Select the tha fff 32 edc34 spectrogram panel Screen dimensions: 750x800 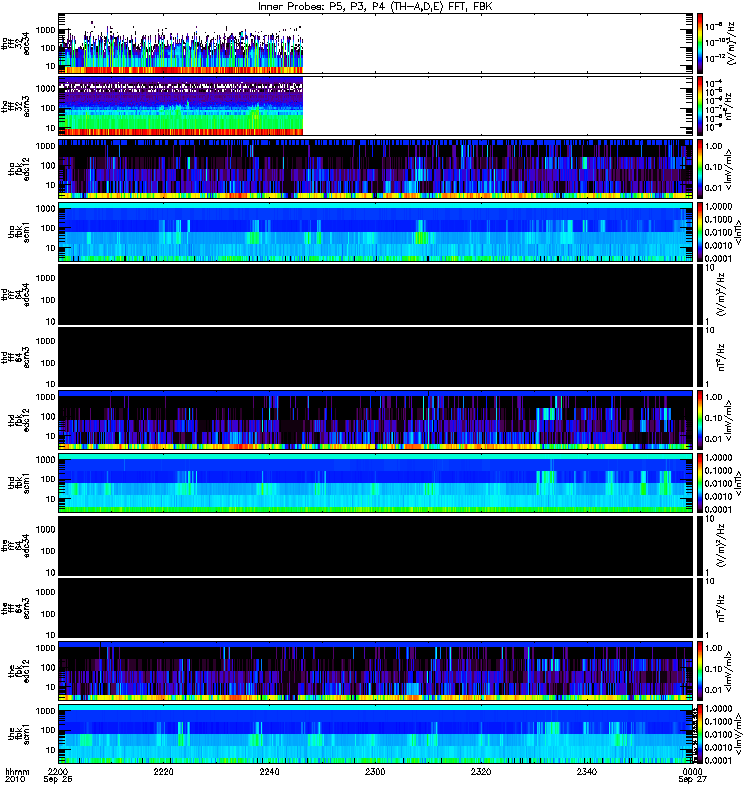click(376, 43)
